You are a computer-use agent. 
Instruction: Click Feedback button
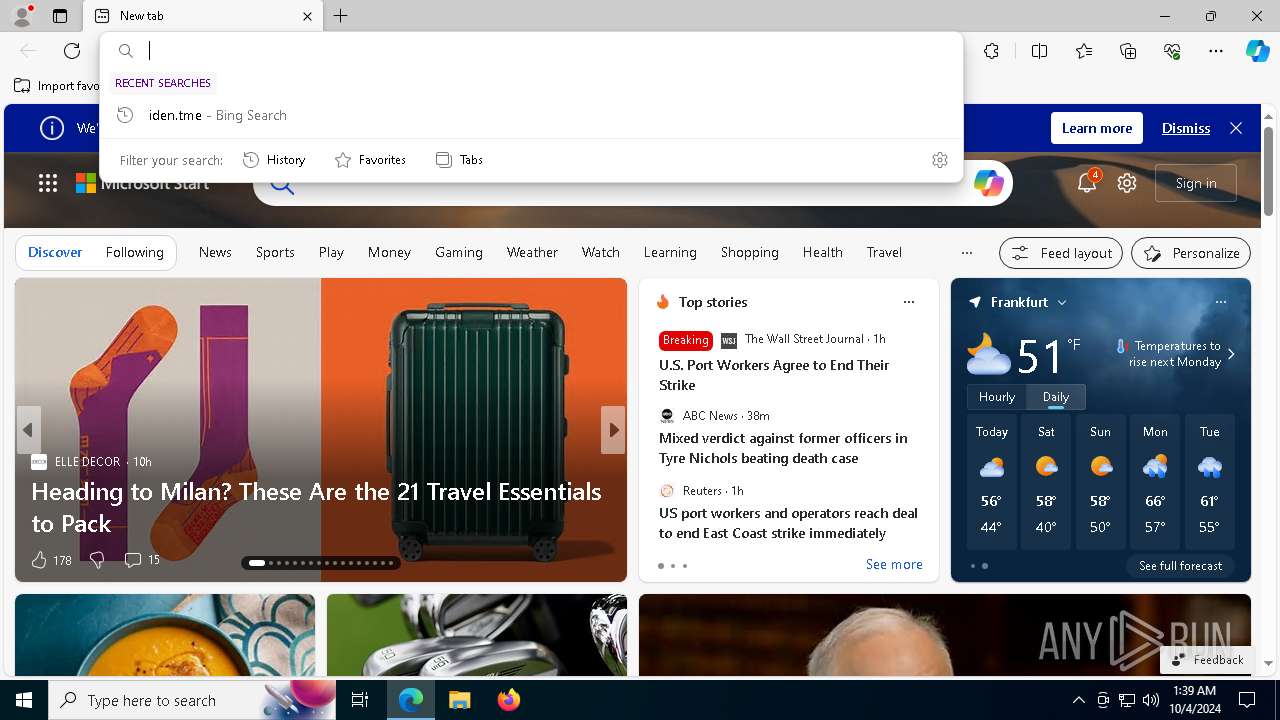1207,660
